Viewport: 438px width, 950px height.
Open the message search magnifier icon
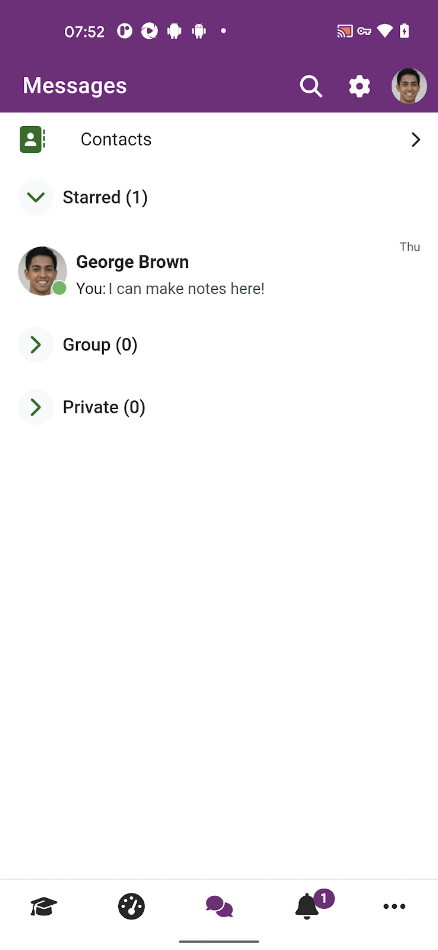point(311,87)
